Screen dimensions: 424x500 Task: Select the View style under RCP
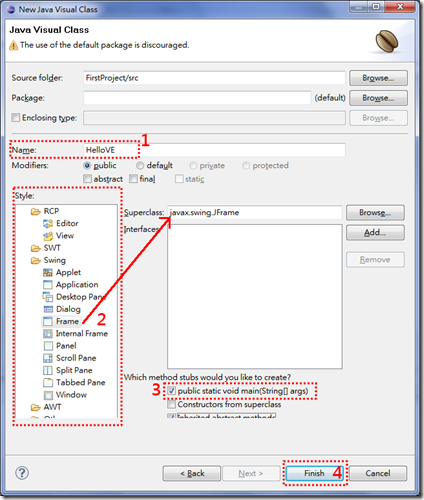[65, 236]
